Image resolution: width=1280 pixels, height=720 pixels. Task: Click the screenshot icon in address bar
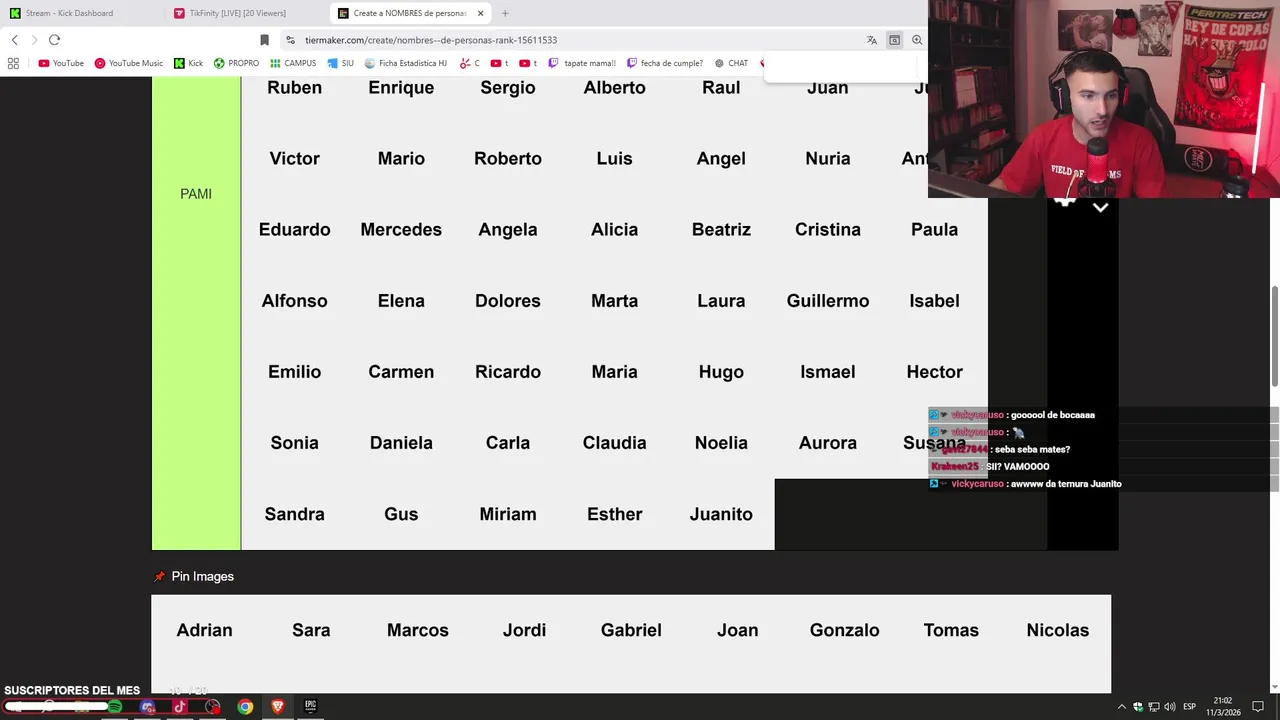(894, 40)
